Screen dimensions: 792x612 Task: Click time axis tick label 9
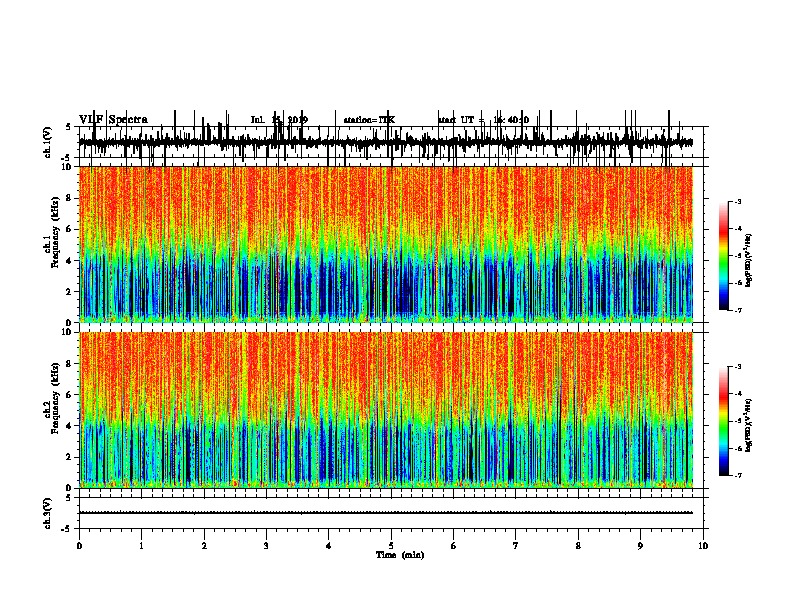coord(640,546)
